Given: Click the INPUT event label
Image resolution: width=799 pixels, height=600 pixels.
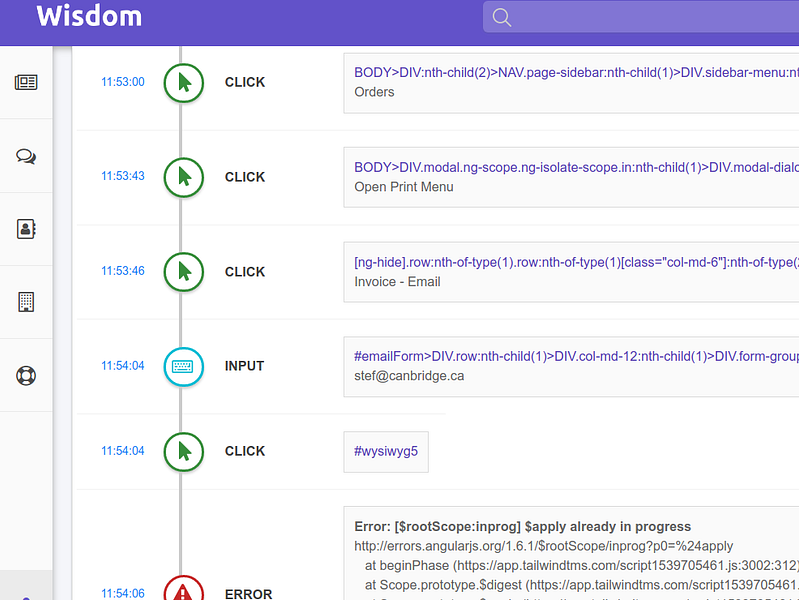Looking at the screenshot, I should [x=245, y=367].
